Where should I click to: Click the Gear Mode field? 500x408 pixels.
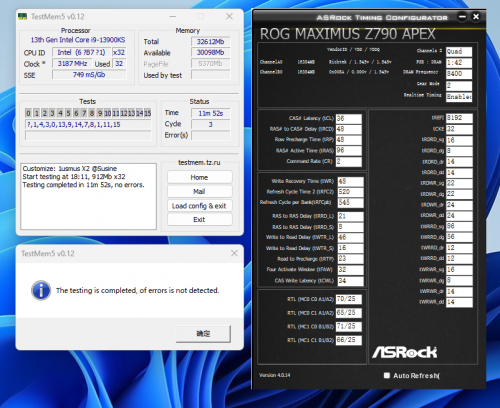[459, 86]
